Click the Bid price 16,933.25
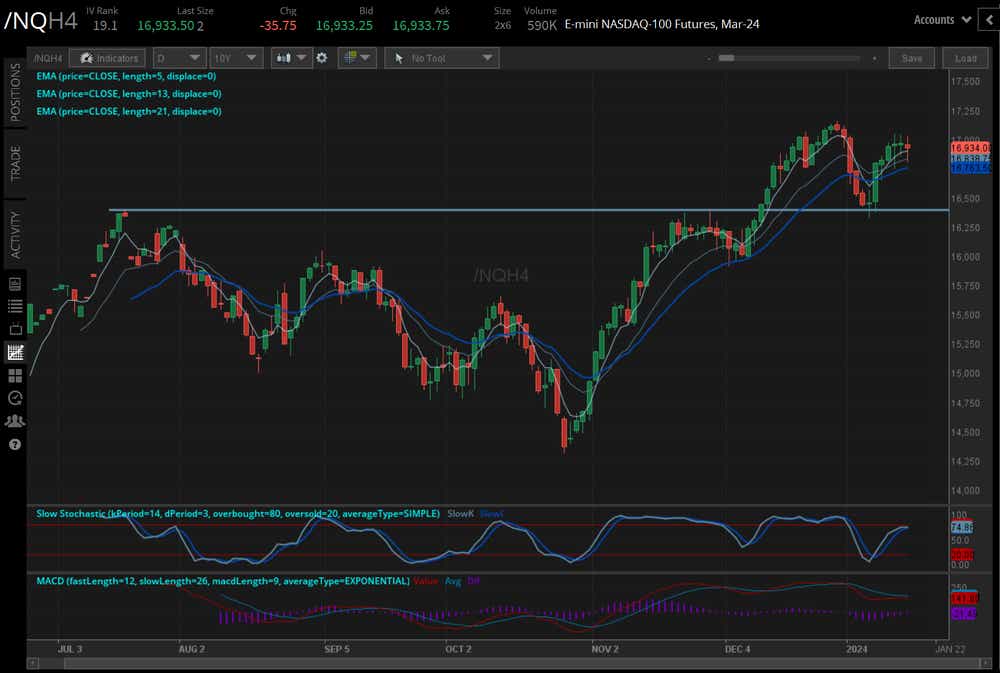 (344, 26)
